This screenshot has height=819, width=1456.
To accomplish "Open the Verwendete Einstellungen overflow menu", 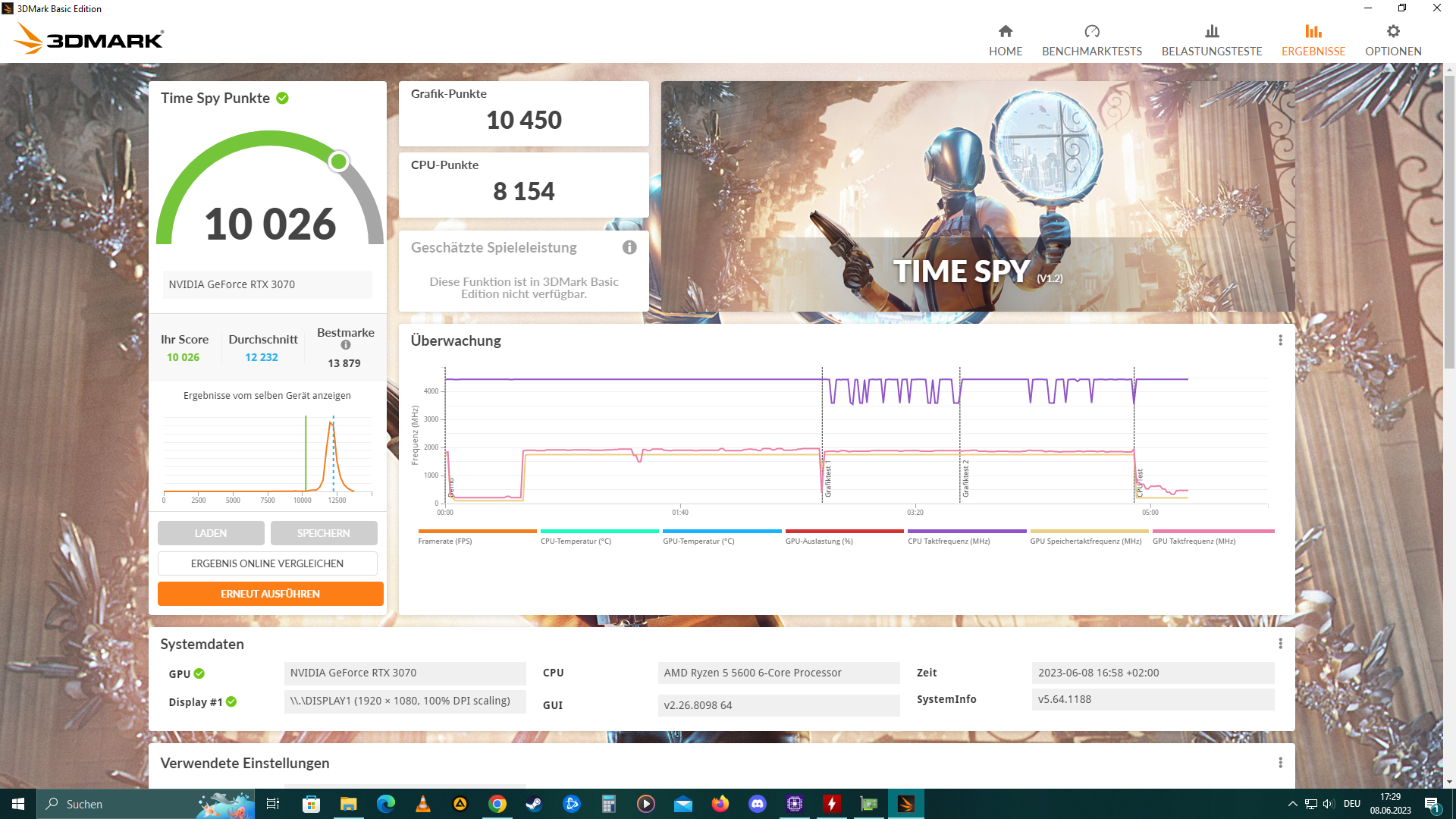I will click(x=1280, y=763).
